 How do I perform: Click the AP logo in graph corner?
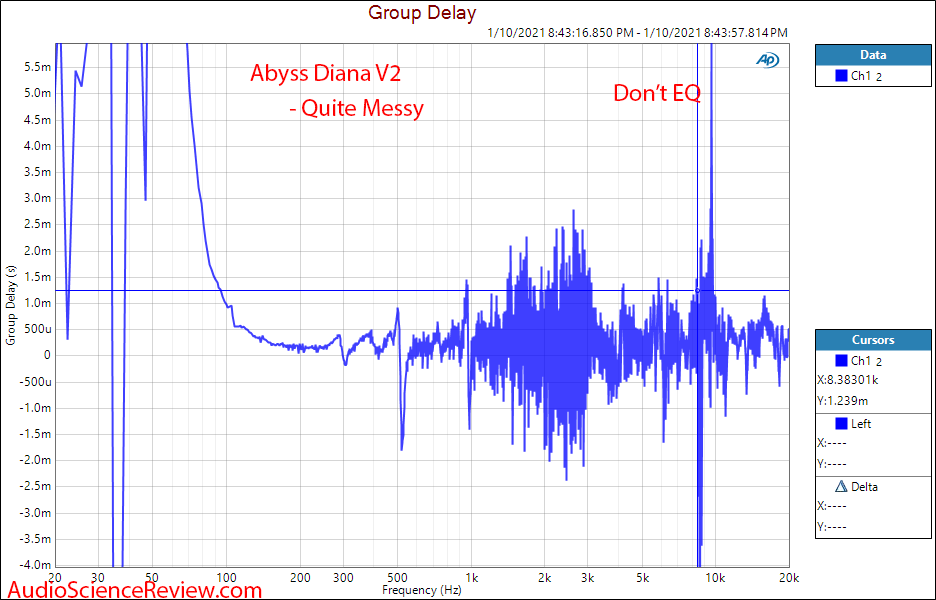768,60
